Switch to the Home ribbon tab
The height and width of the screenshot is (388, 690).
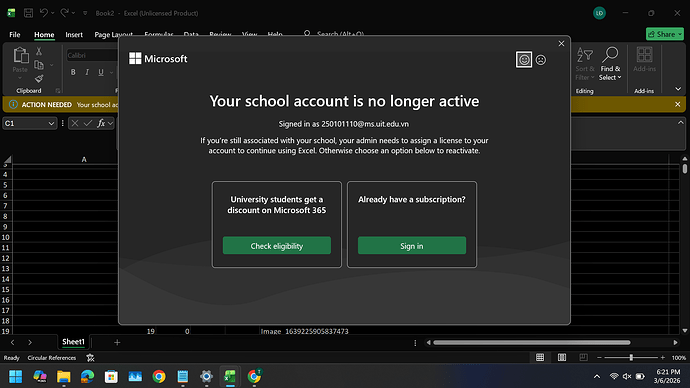[44, 34]
